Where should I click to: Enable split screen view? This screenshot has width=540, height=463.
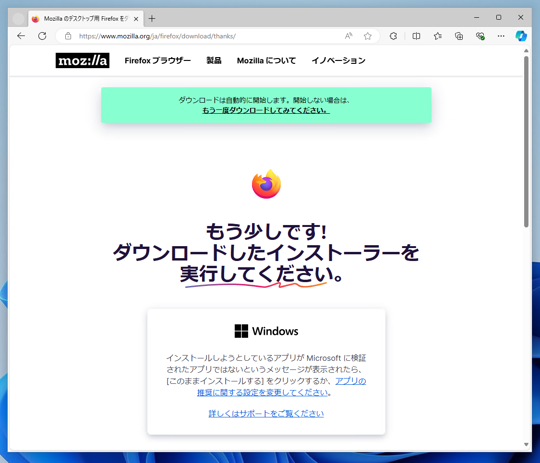click(x=416, y=36)
